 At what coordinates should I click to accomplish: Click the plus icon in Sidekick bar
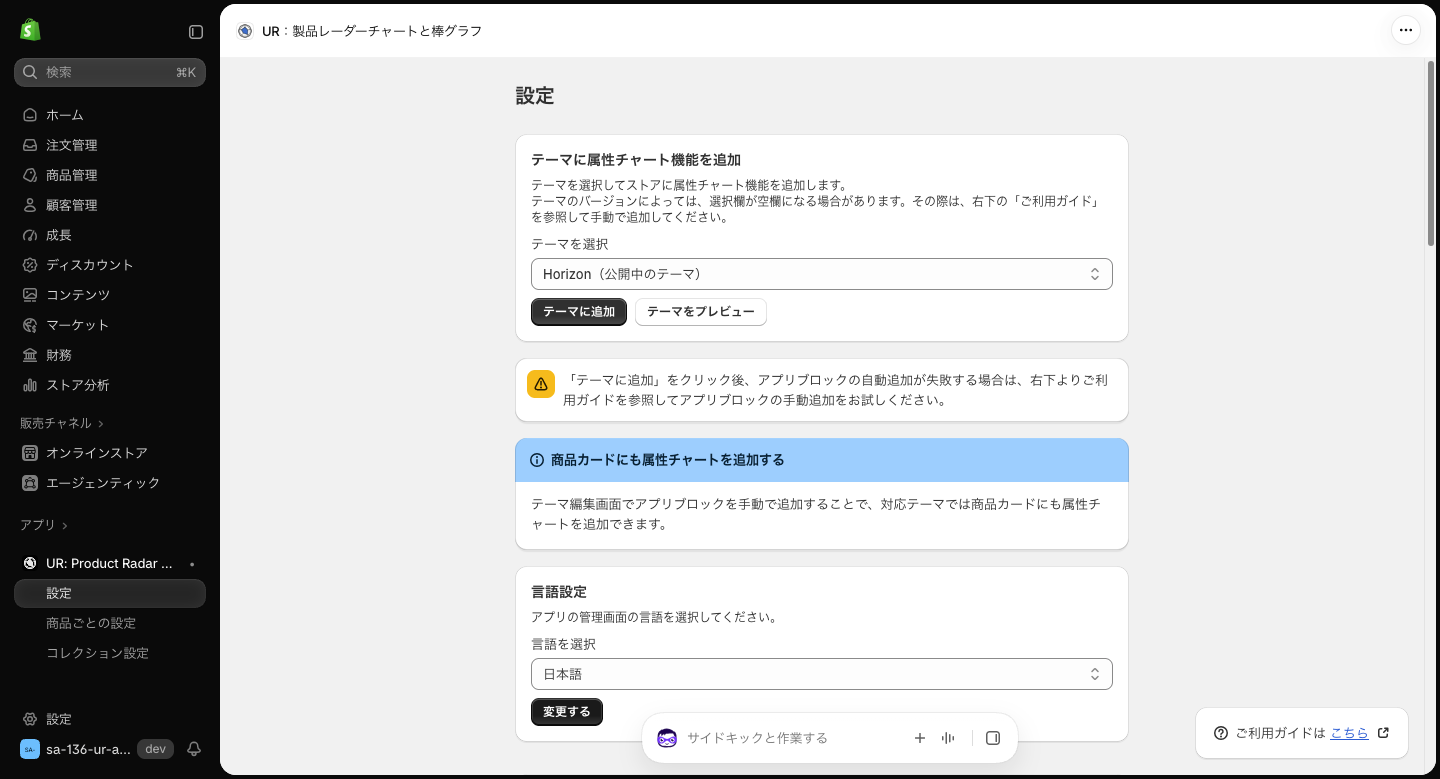pos(920,738)
